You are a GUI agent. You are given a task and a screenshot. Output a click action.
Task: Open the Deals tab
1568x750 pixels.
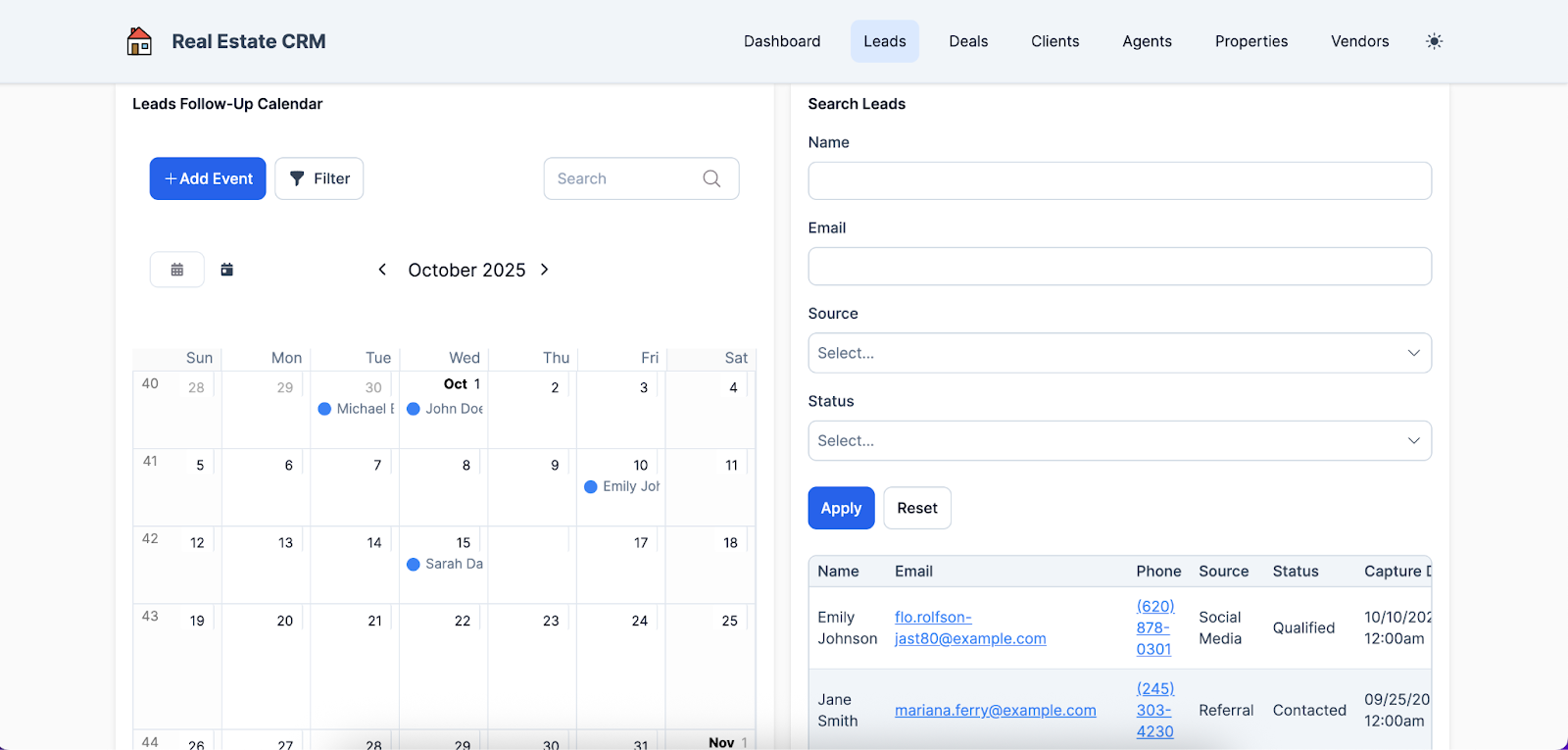pos(968,41)
